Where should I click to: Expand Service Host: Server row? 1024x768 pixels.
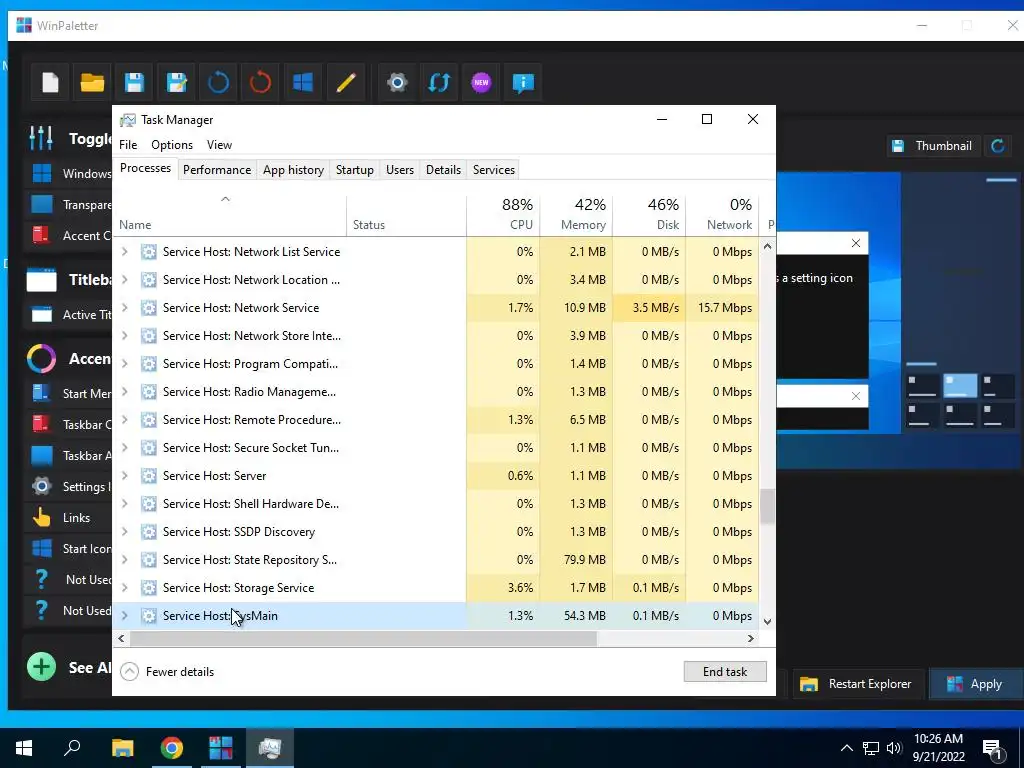point(125,475)
